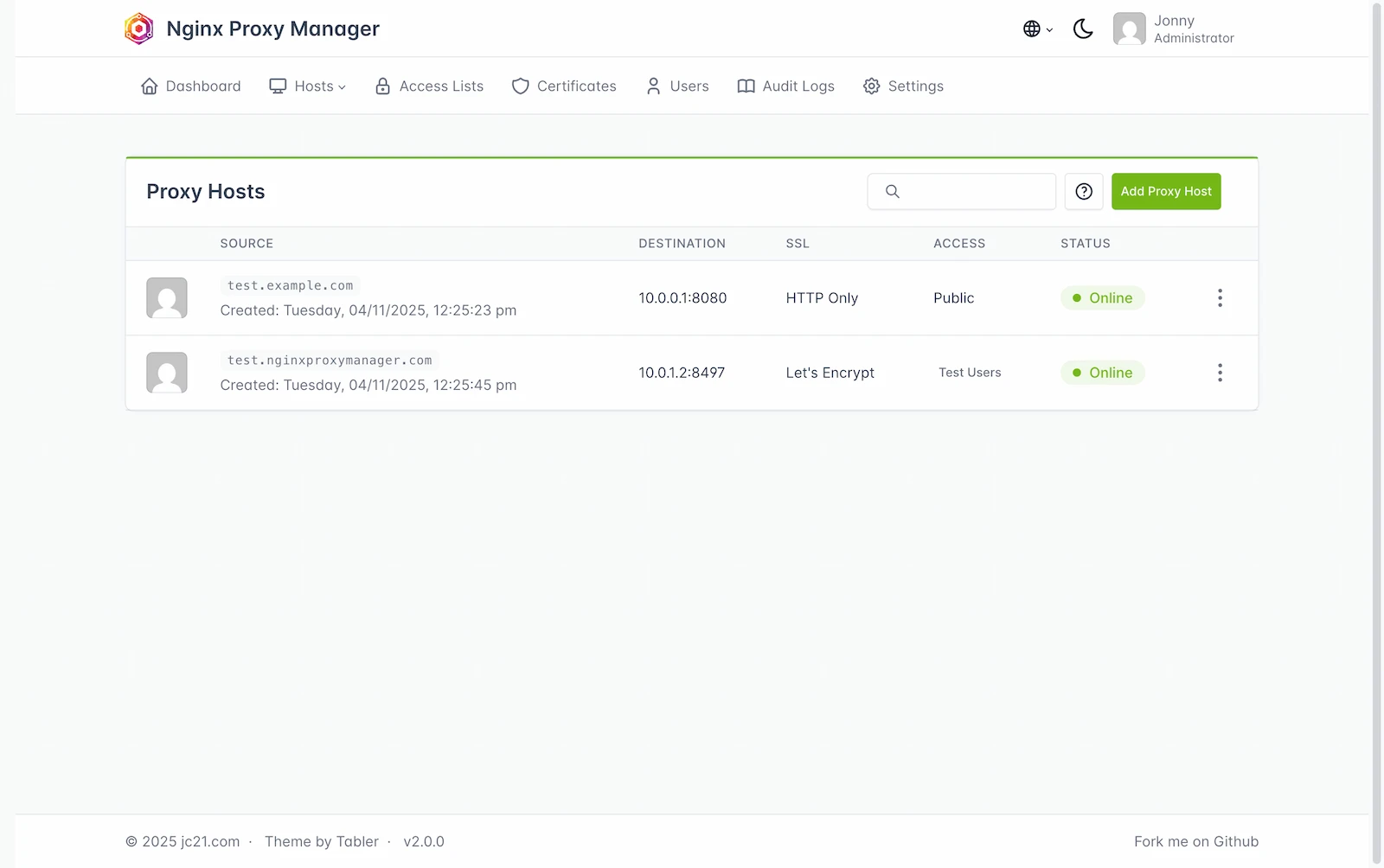Click the Nginx Proxy Manager title
The height and width of the screenshot is (868, 1384).
point(272,29)
